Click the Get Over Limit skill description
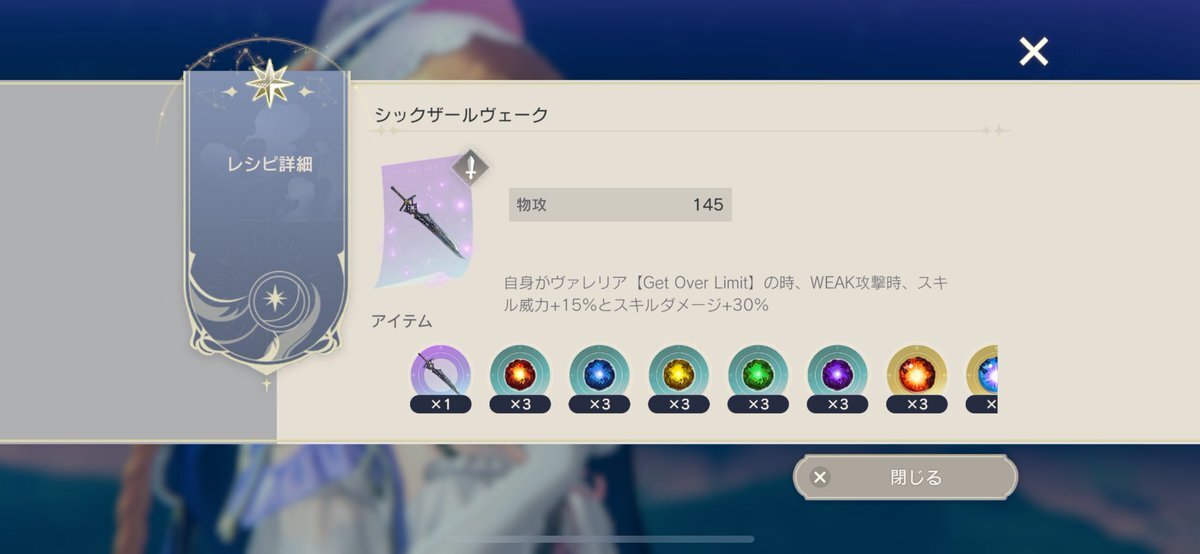The image size is (1200, 554). [726, 294]
